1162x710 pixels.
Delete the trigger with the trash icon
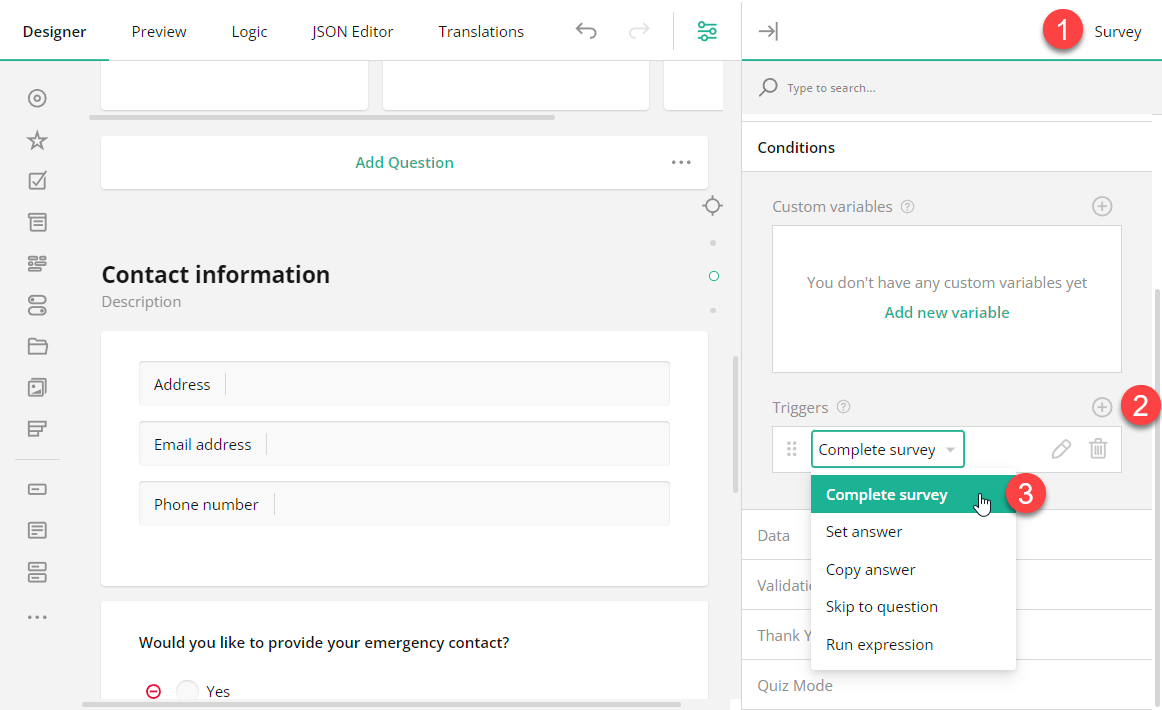1098,449
